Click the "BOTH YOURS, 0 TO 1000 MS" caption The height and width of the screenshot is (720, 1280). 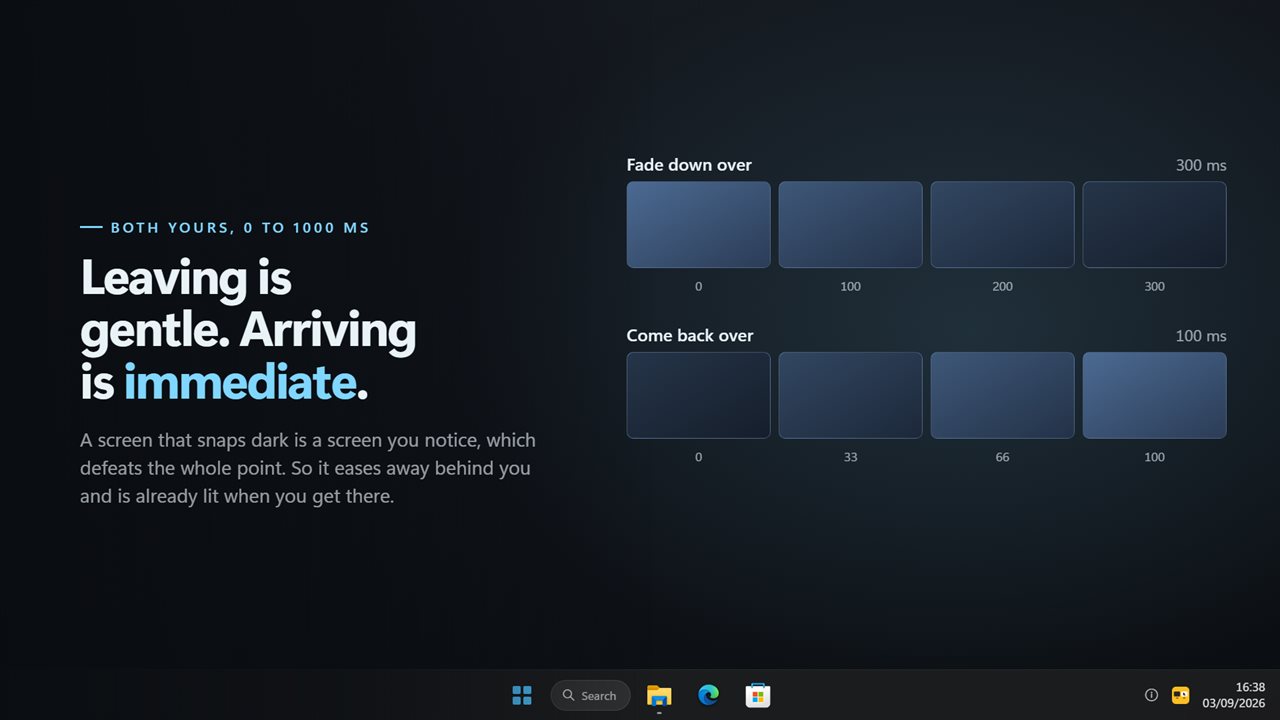click(x=240, y=228)
